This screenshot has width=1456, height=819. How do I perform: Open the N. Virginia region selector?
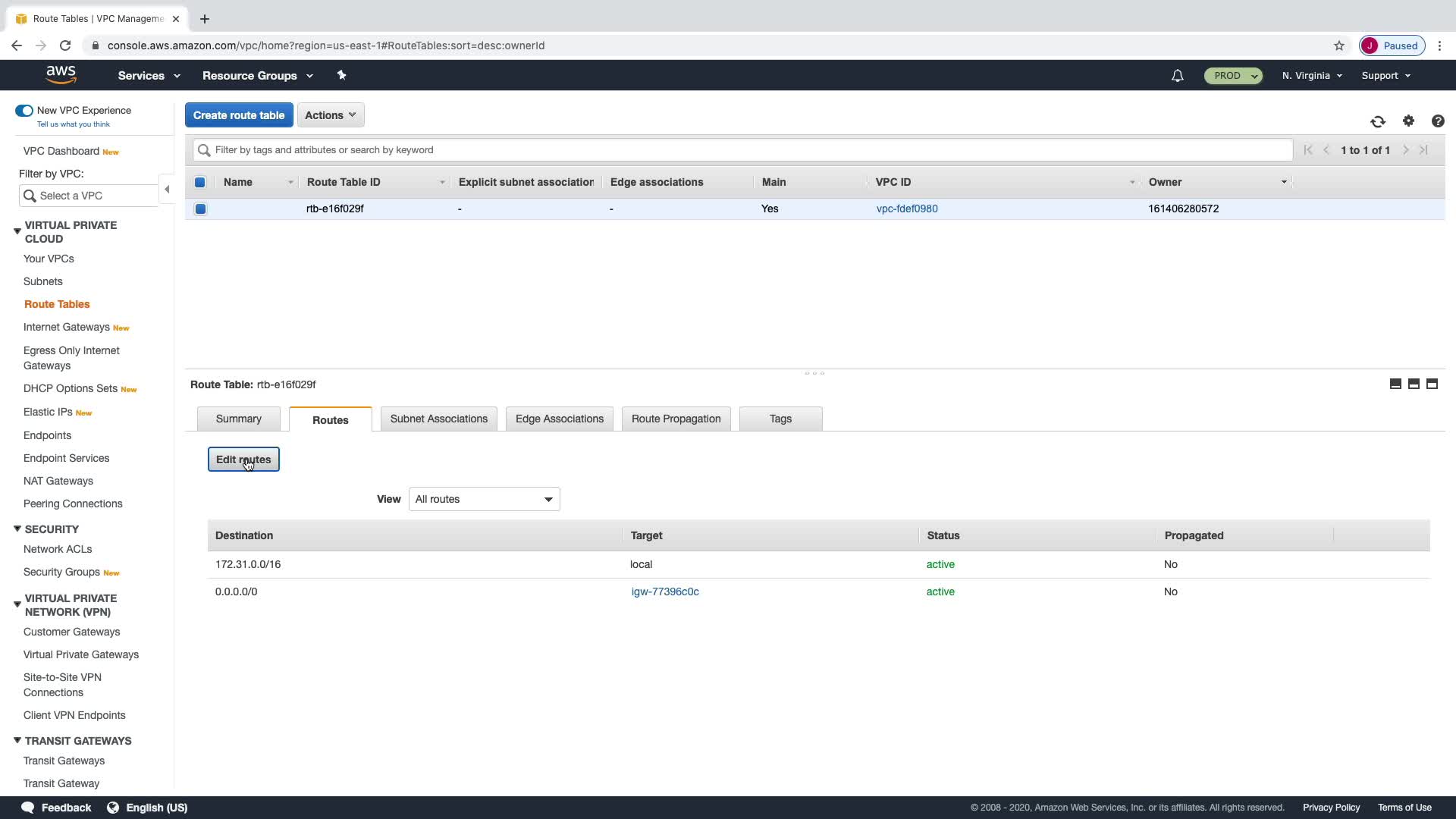coord(1312,76)
